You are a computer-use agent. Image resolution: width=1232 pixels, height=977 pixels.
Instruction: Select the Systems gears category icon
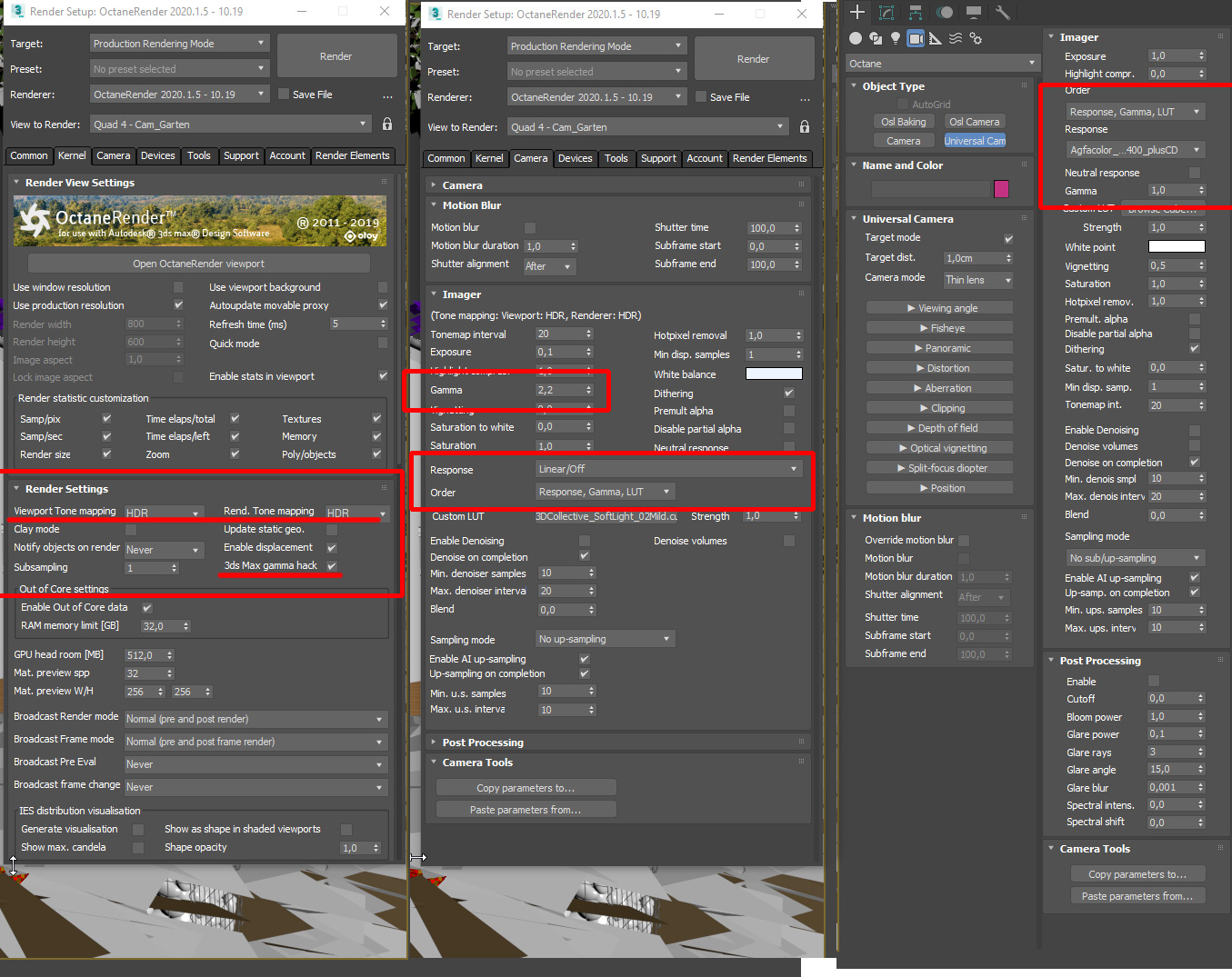[x=976, y=38]
